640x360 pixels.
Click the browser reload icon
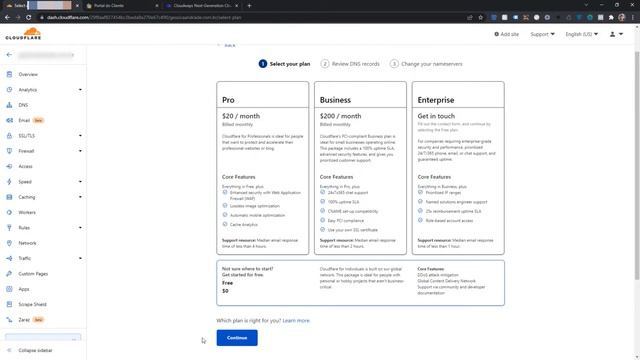click(29, 18)
